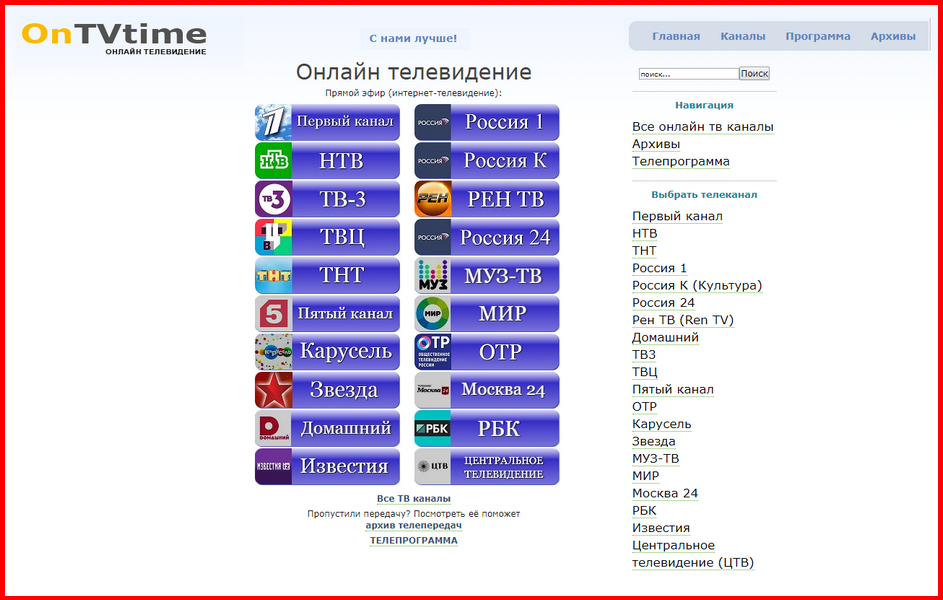943x600 pixels.
Task: Open the Россия 24 channel button
Action: (487, 237)
